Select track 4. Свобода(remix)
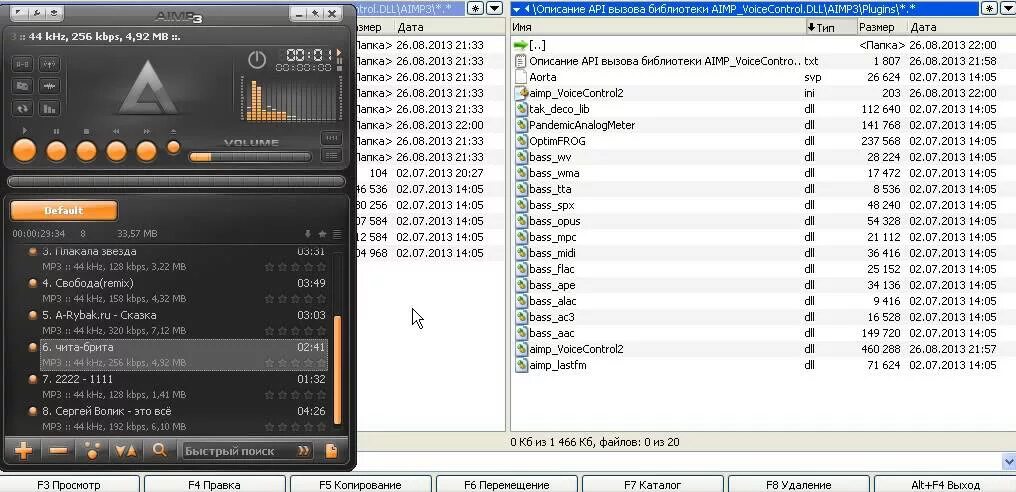Image resolution: width=1016 pixels, height=492 pixels. [184, 290]
